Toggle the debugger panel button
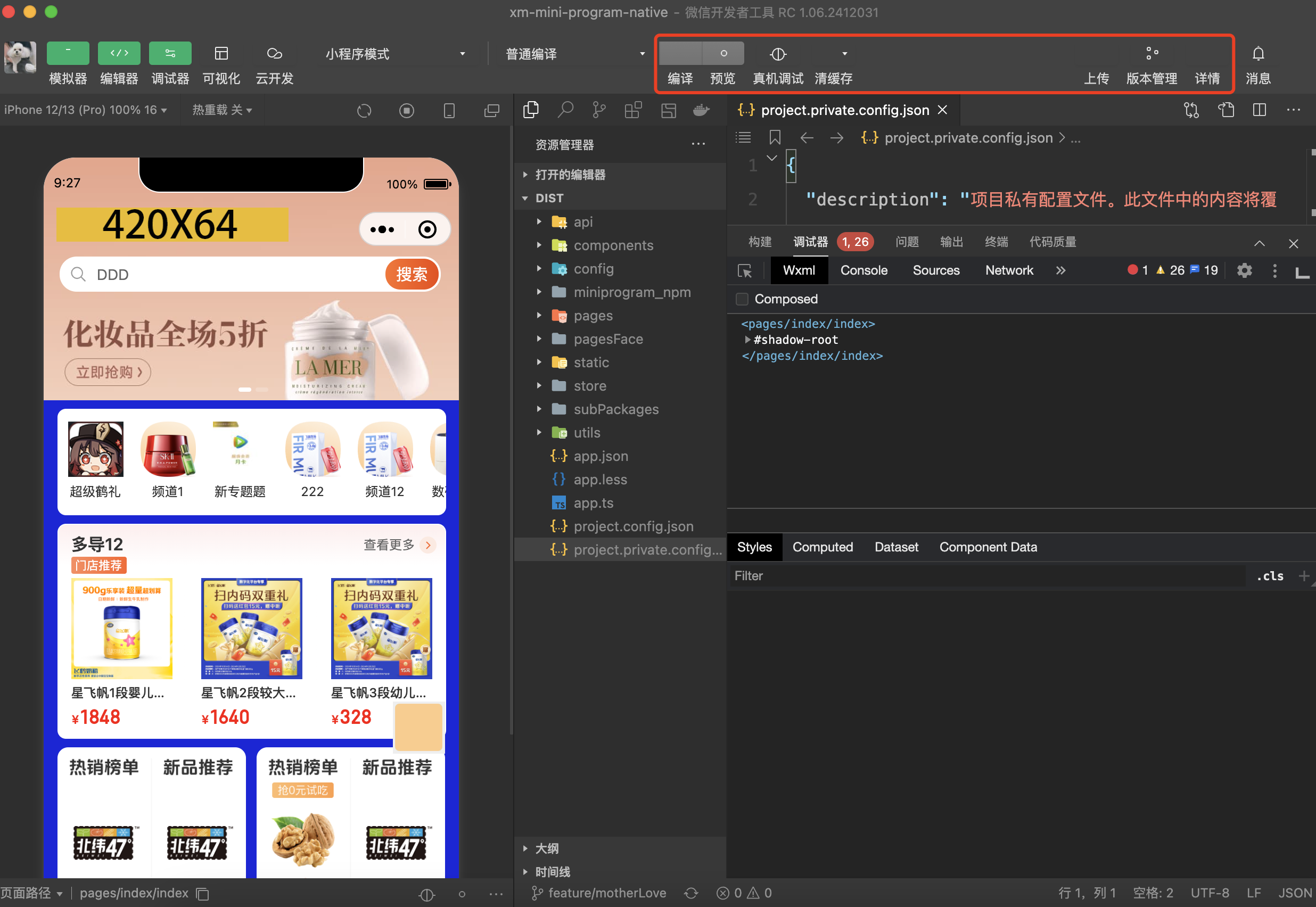 coord(170,53)
